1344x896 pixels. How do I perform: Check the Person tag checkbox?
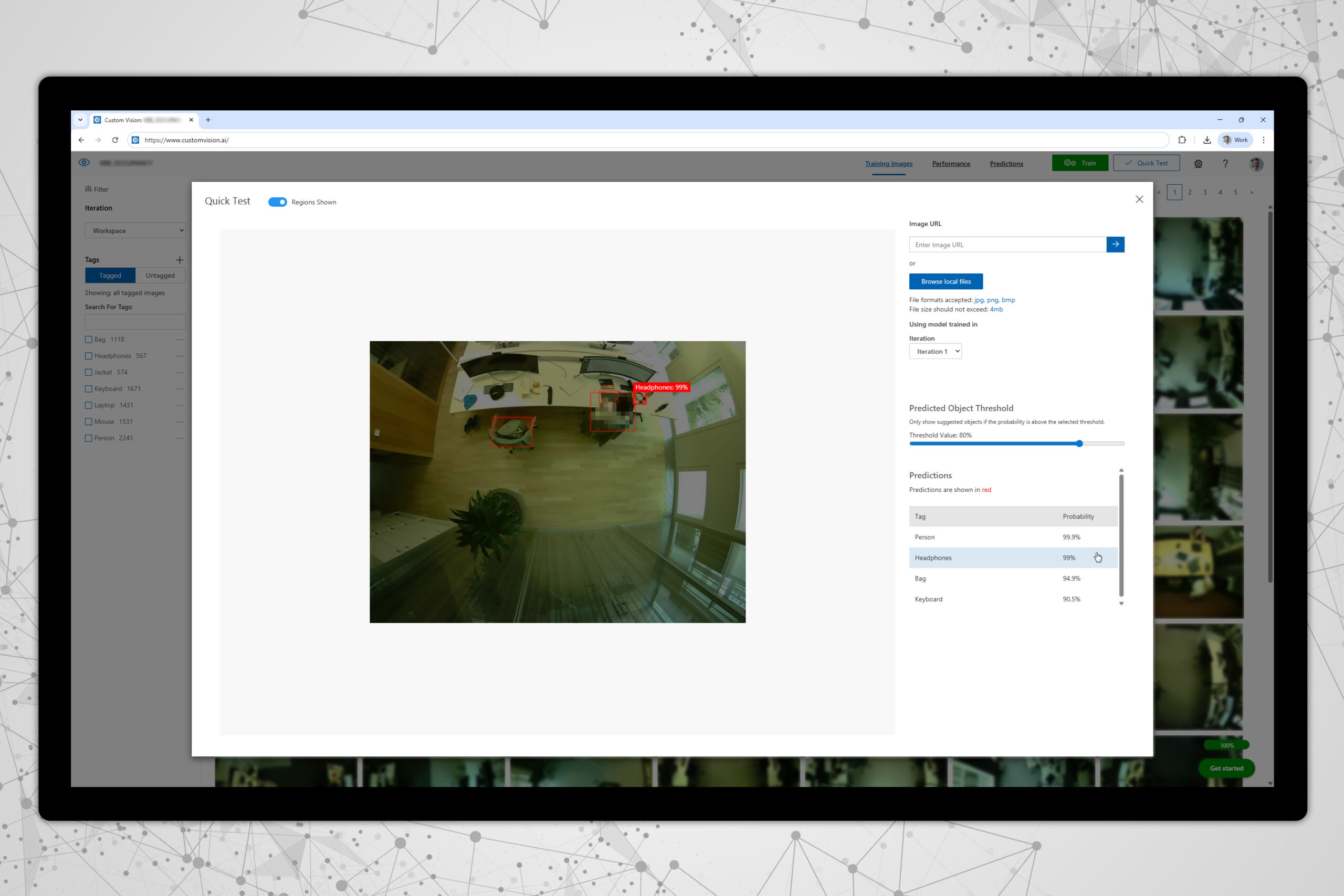click(89, 438)
